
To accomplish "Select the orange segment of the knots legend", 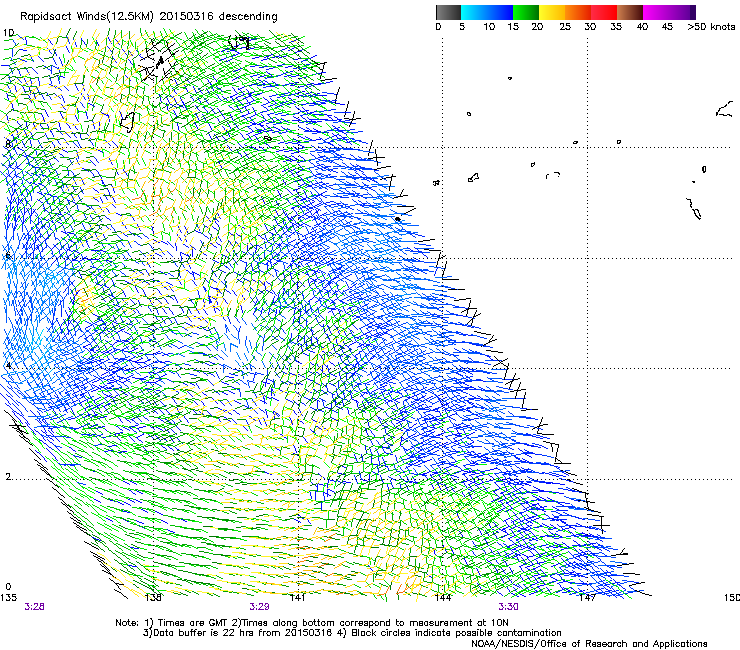I will (x=578, y=12).
